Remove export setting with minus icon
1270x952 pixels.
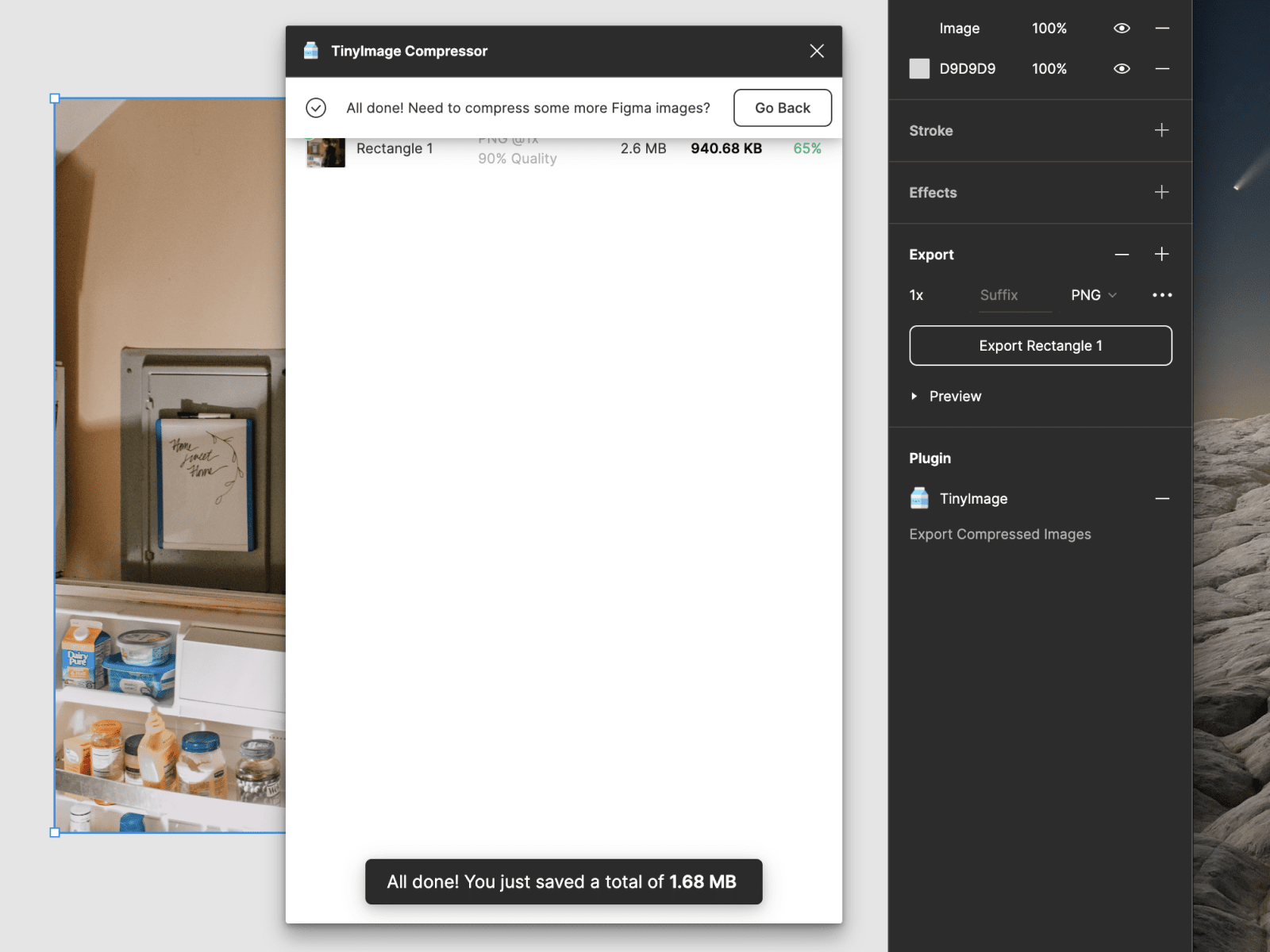point(1122,255)
